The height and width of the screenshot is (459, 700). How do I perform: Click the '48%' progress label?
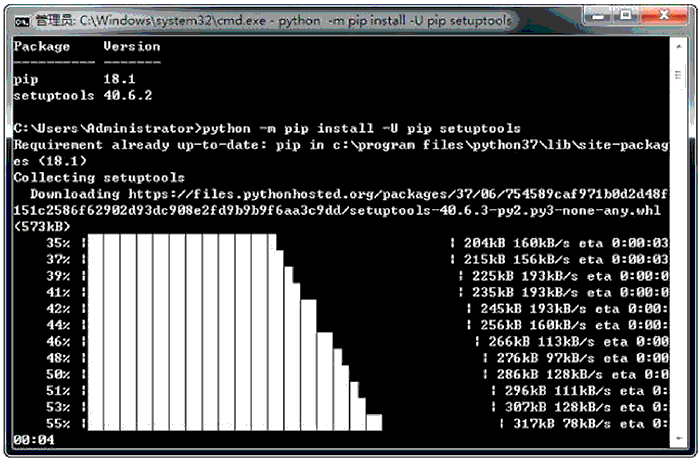pos(58,358)
